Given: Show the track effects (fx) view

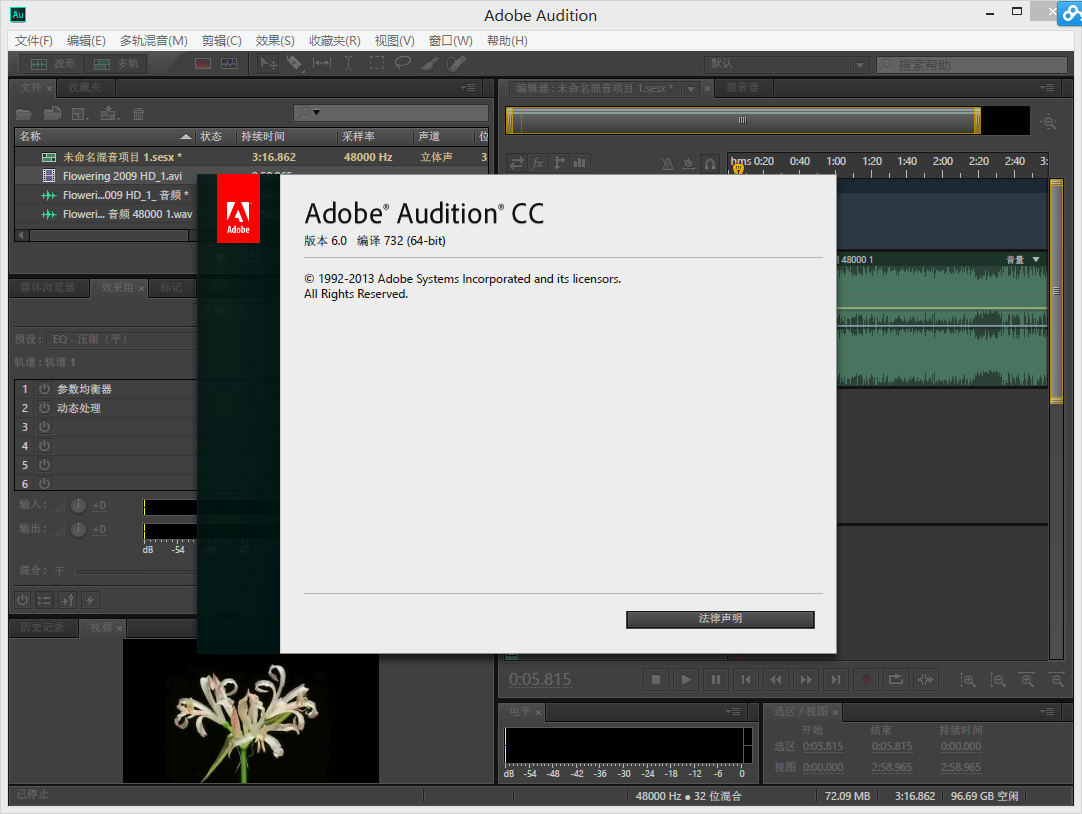Looking at the screenshot, I should (538, 163).
